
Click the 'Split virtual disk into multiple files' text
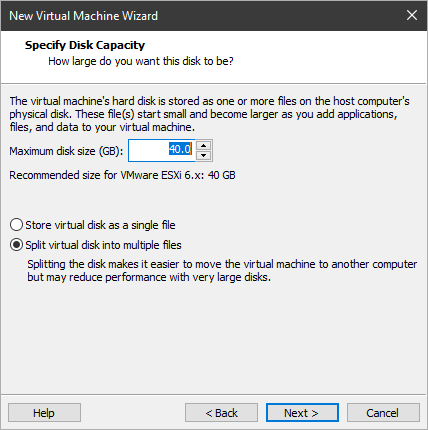point(103,245)
